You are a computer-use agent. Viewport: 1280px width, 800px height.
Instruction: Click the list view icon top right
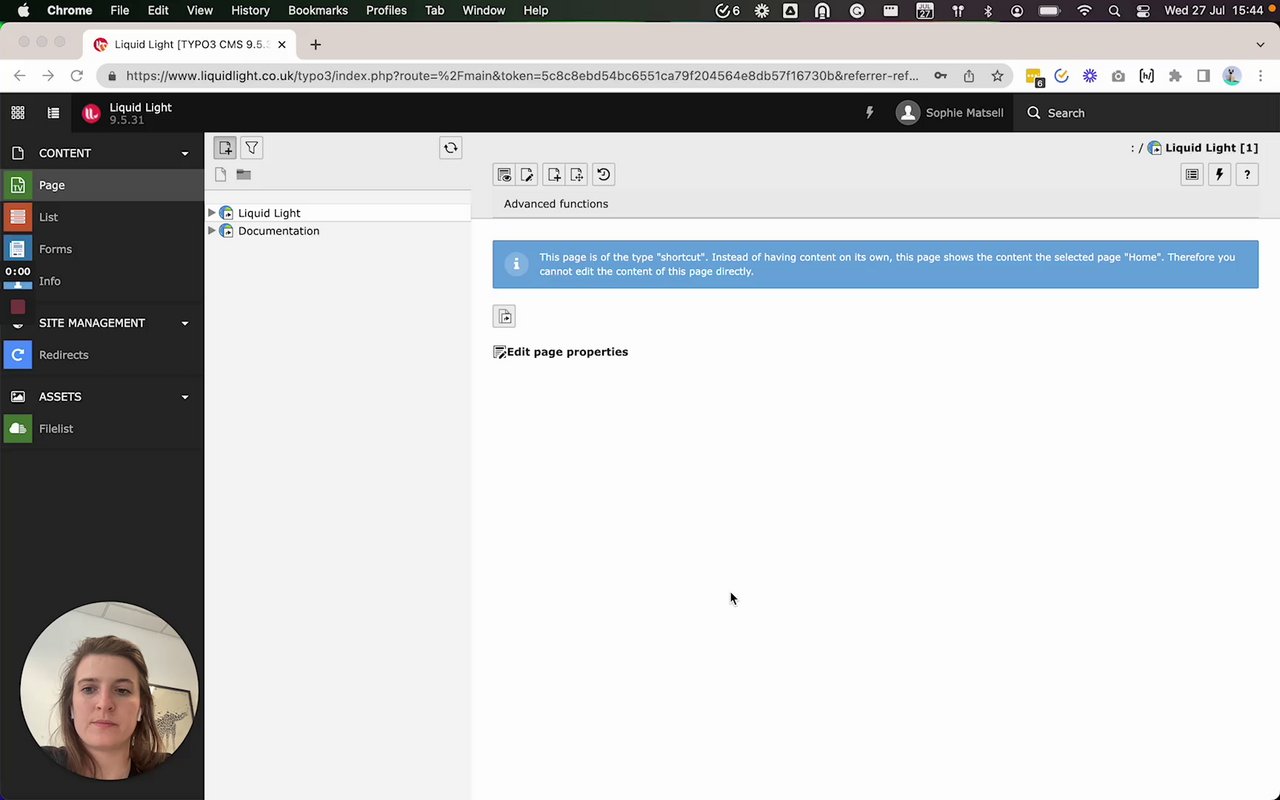pyautogui.click(x=1192, y=175)
